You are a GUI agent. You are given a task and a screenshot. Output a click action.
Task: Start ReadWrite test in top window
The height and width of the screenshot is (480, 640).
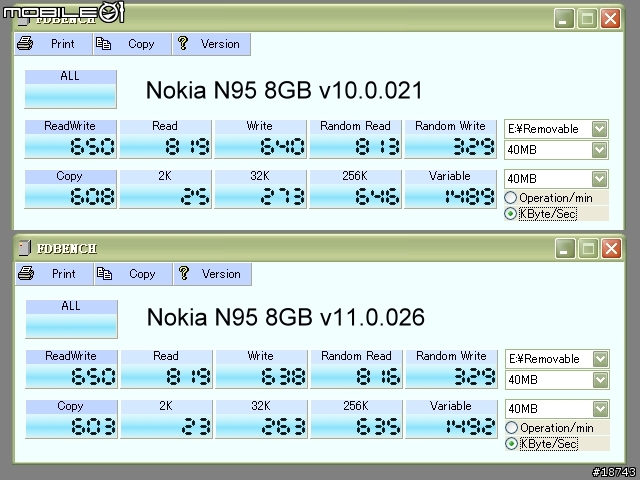click(x=70, y=139)
